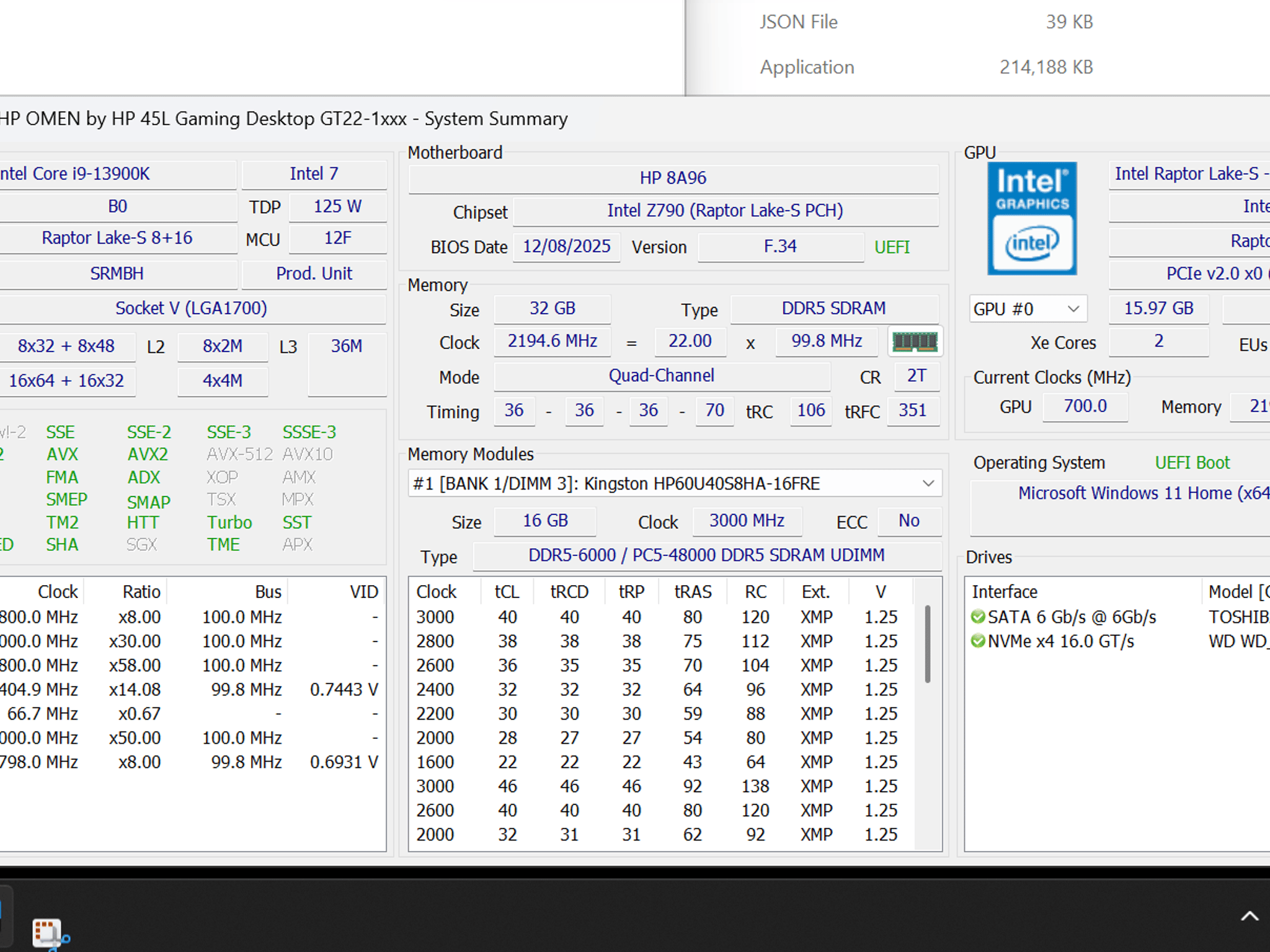Viewport: 1270px width, 952px height.
Task: Click the GPU clock 700.0 value
Action: [x=1085, y=407]
